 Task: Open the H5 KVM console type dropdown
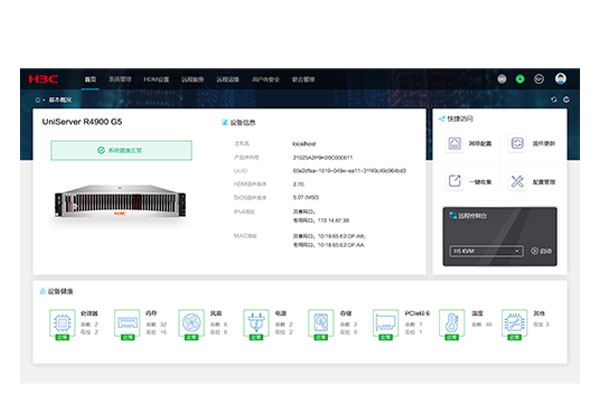[x=486, y=251]
